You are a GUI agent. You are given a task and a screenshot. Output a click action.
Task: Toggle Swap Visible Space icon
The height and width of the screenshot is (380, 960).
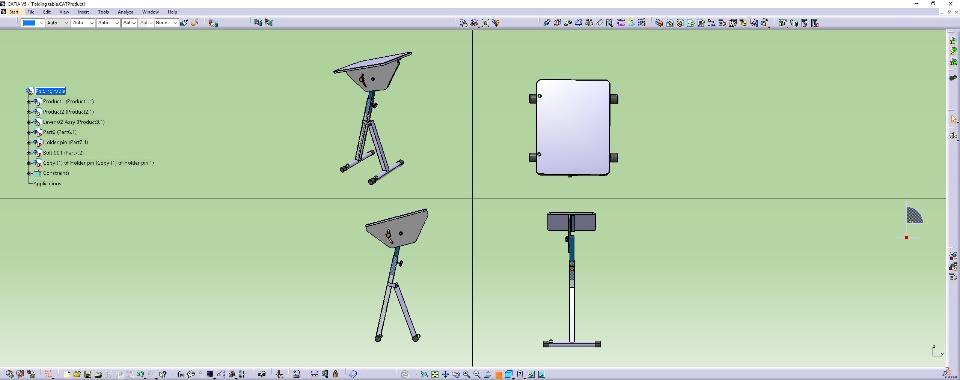click(x=541, y=374)
